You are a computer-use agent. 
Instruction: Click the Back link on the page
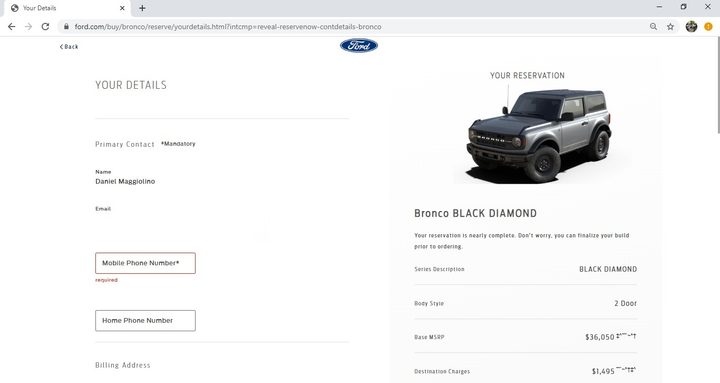pos(69,47)
